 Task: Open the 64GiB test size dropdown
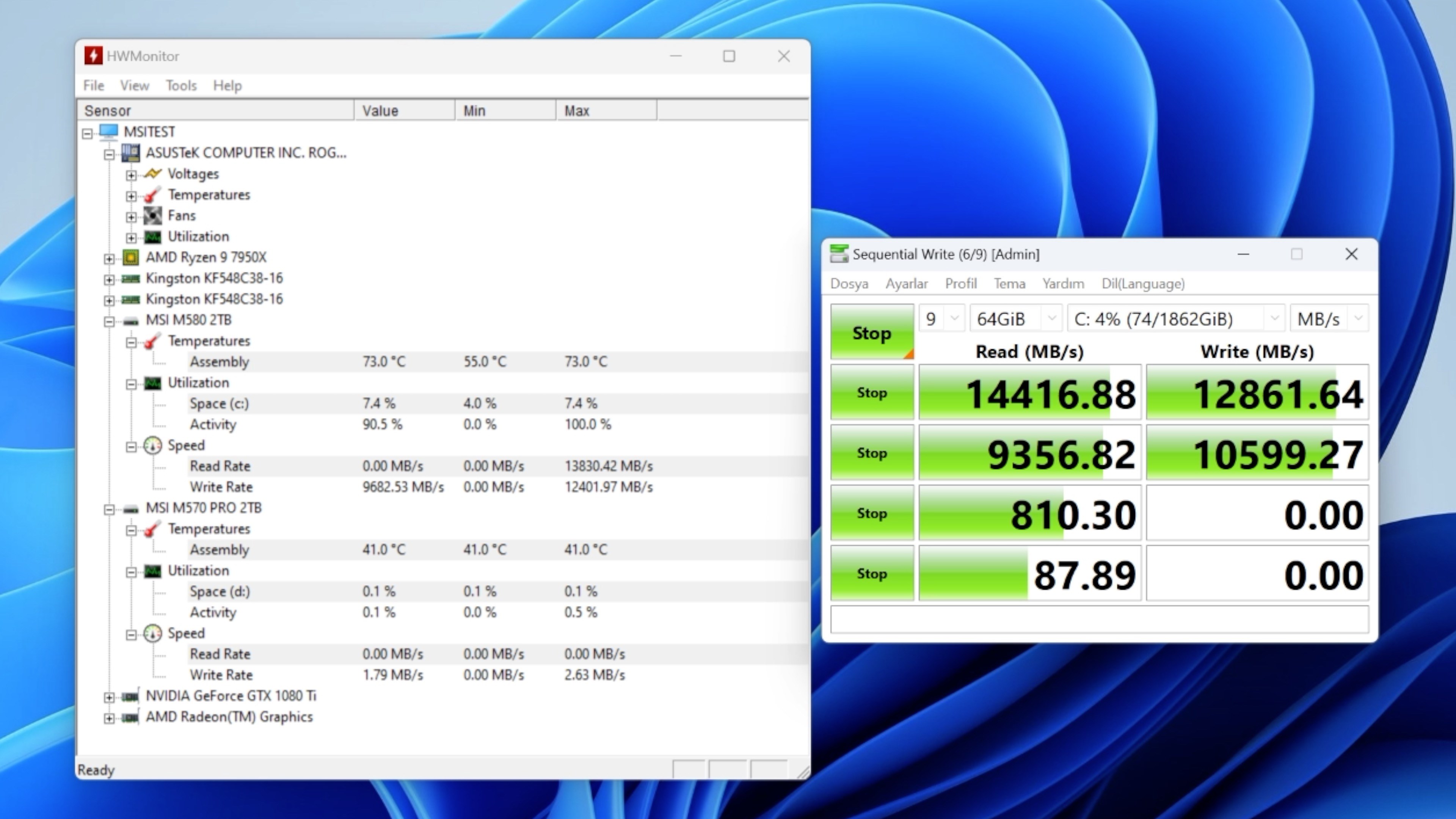(1016, 319)
